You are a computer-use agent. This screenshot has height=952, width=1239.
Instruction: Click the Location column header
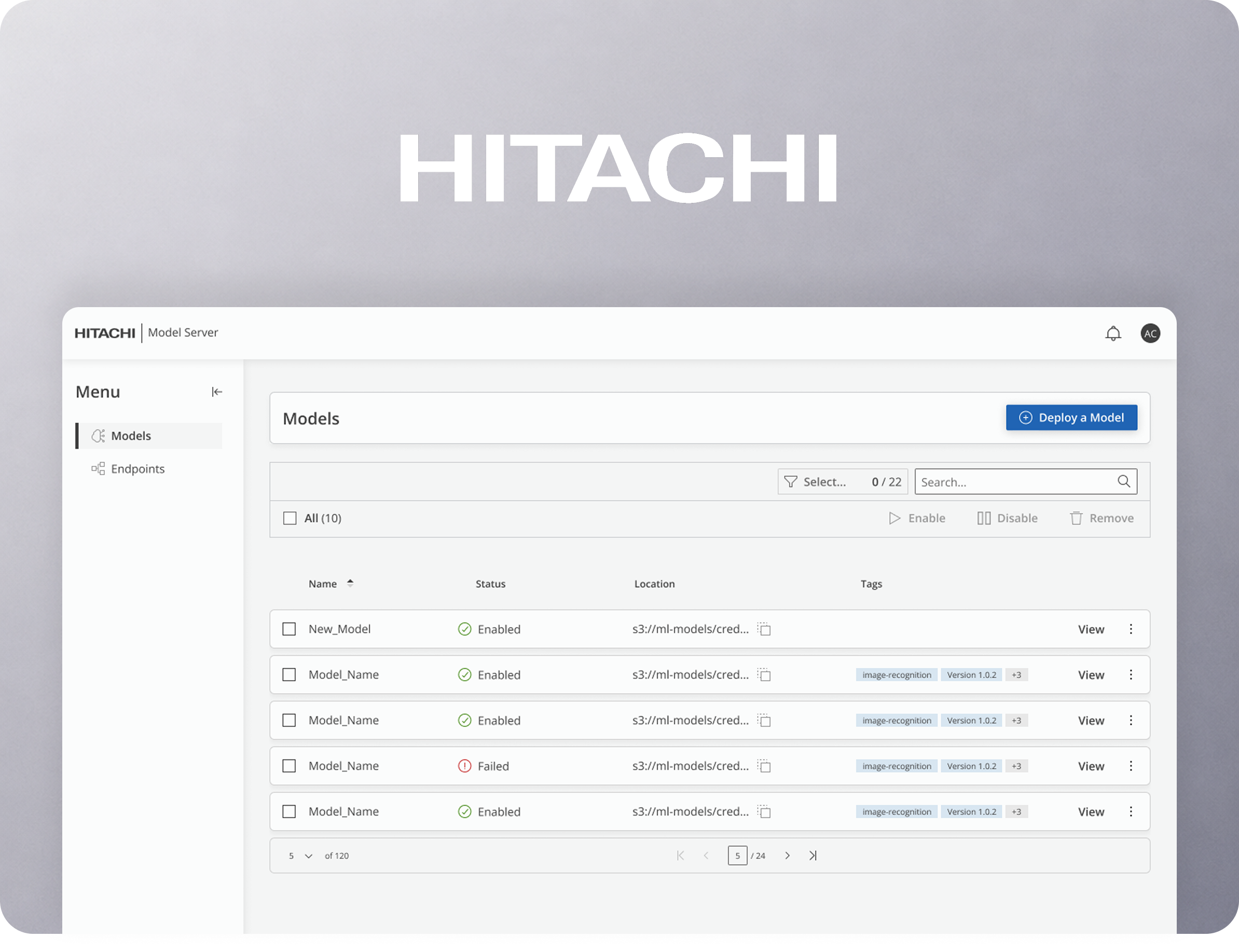coord(654,584)
